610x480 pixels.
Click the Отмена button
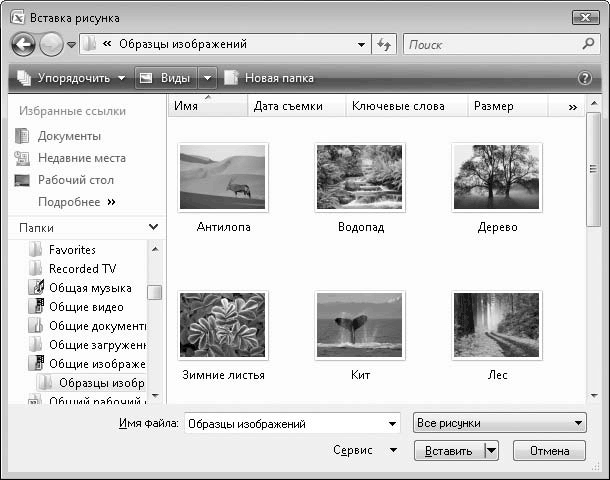(x=549, y=451)
